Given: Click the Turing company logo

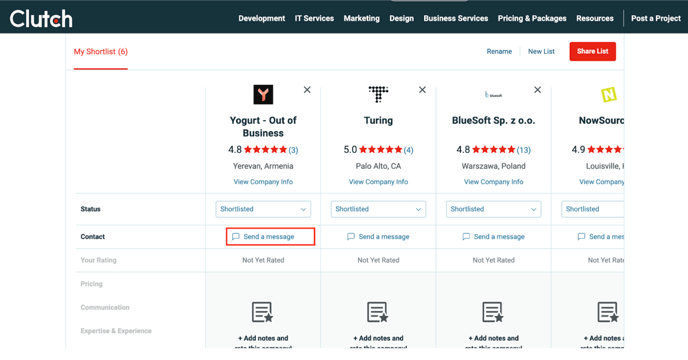Looking at the screenshot, I should pyautogui.click(x=378, y=94).
